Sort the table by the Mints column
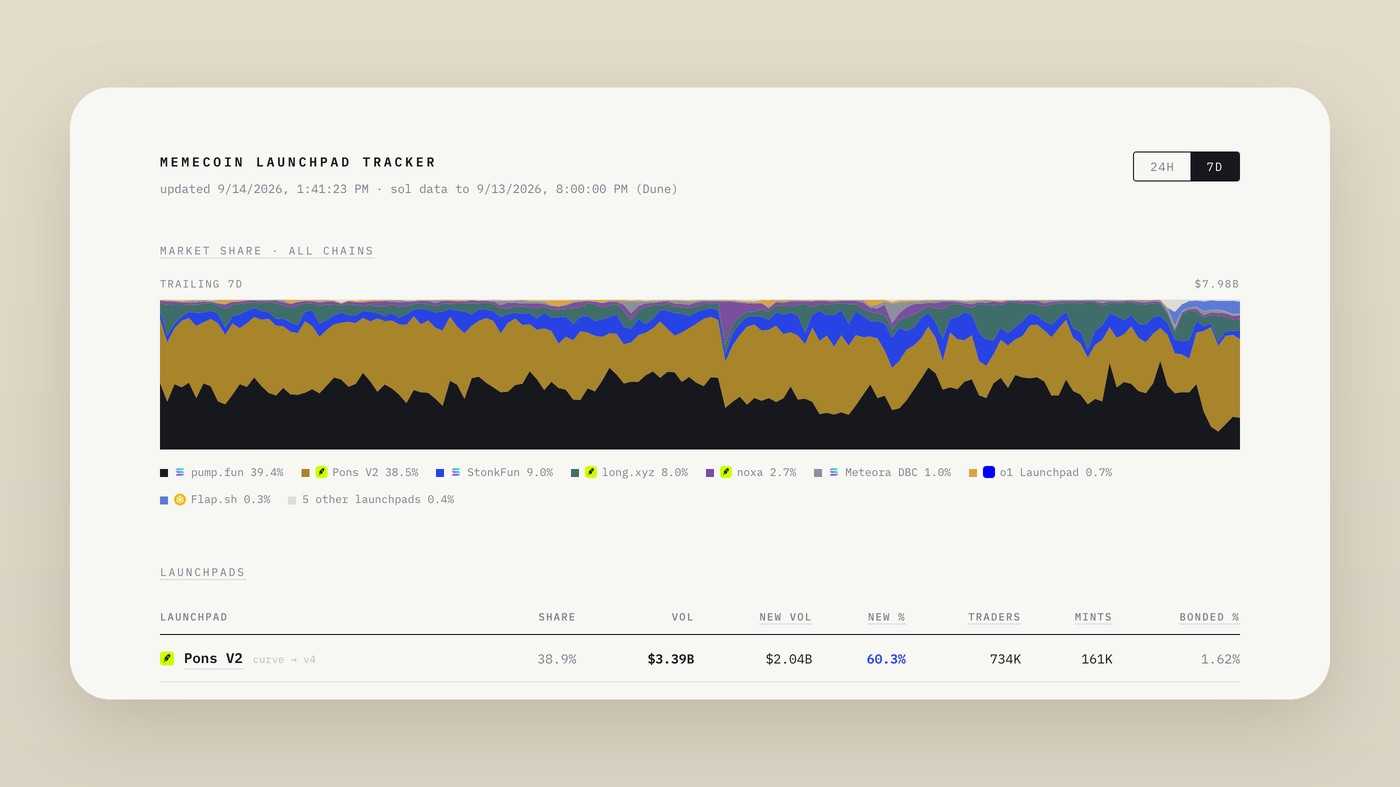The image size is (1400, 787). coord(1093,617)
